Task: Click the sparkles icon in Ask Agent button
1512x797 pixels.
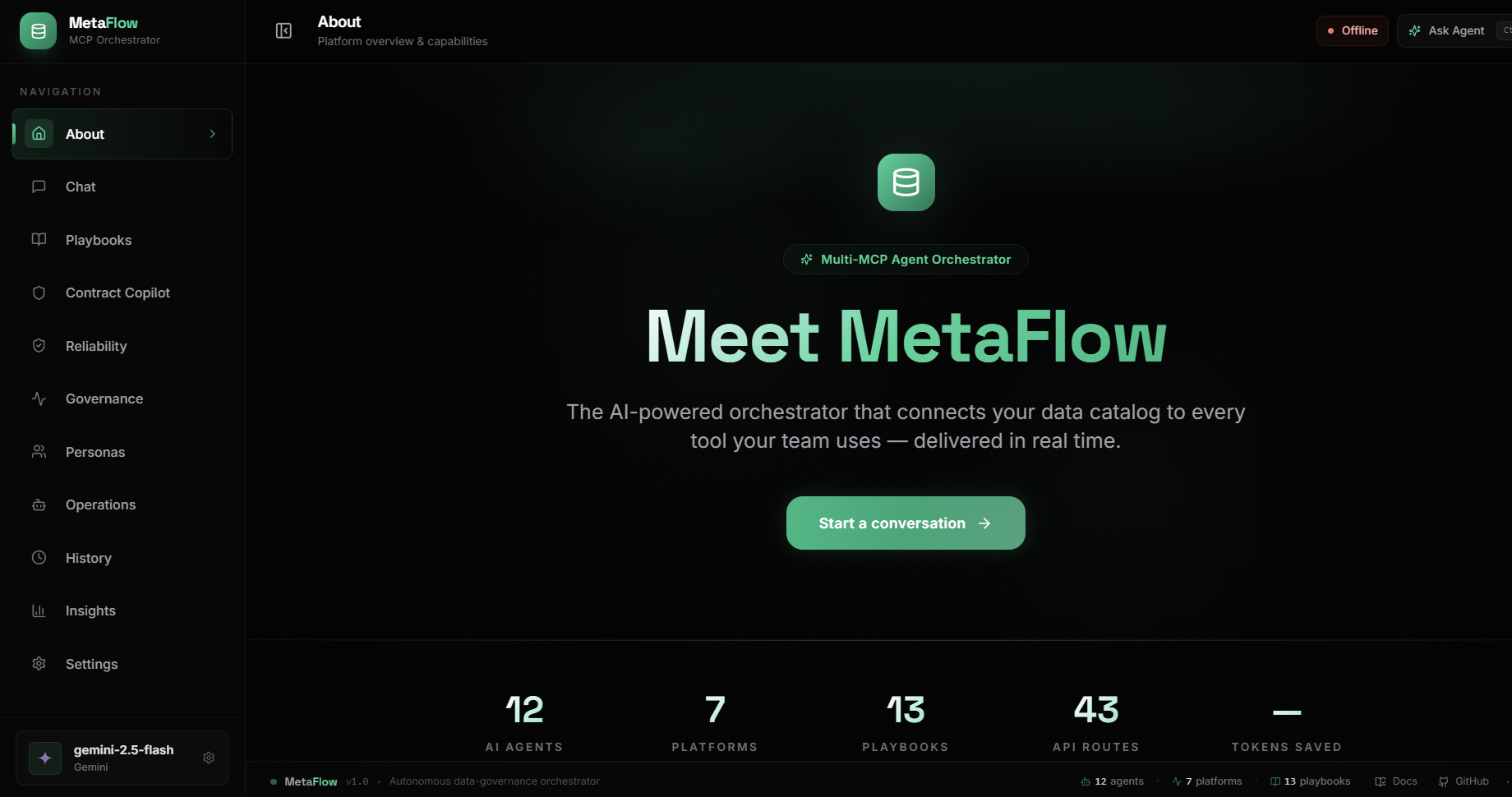Action: [x=1415, y=30]
